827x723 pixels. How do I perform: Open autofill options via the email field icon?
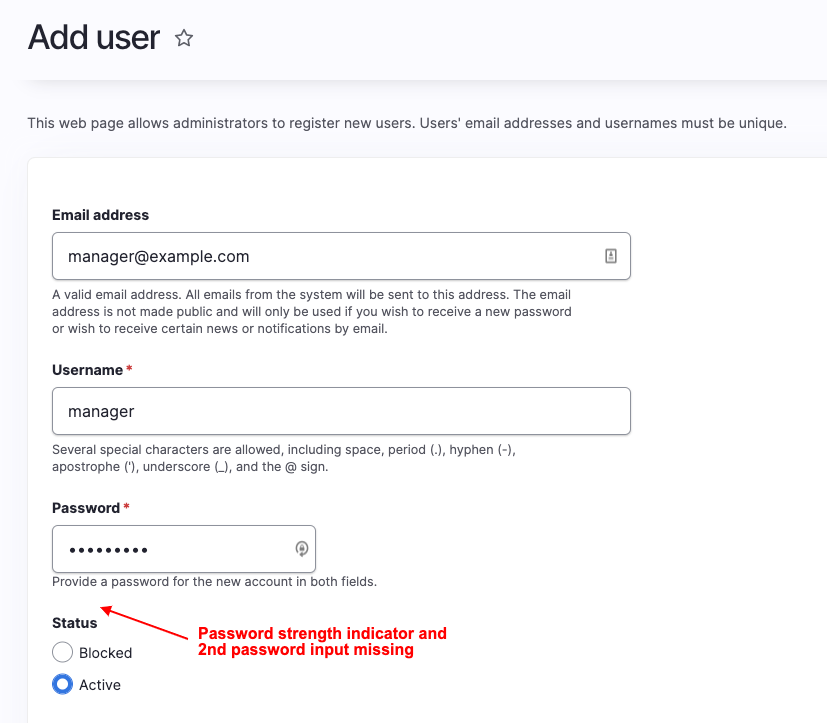click(610, 256)
